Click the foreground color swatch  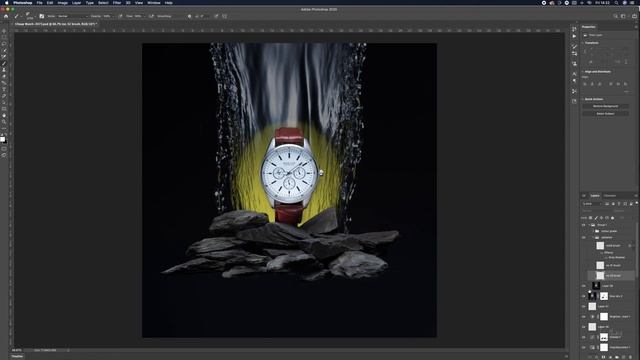[2, 139]
